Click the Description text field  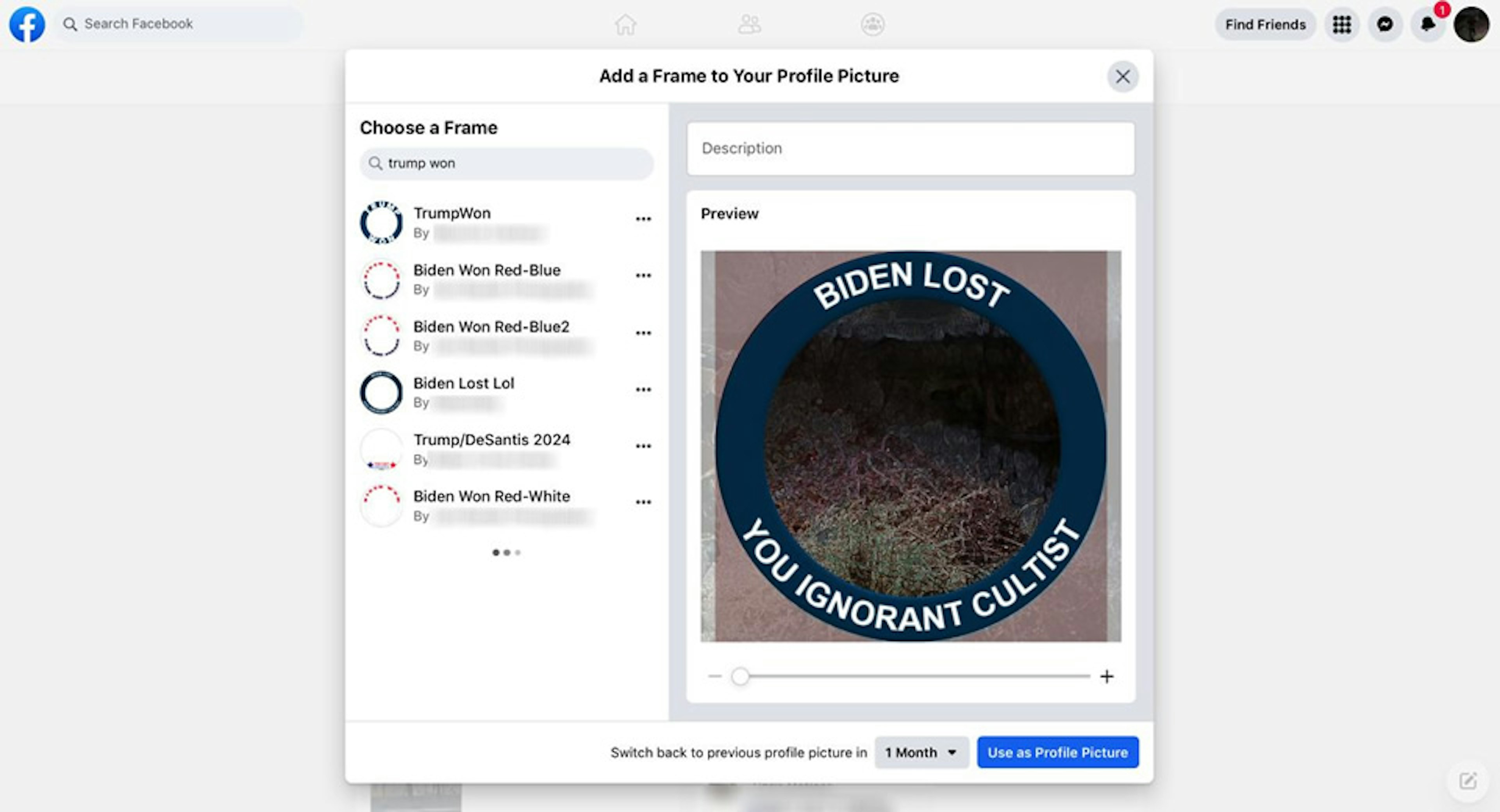[911, 148]
